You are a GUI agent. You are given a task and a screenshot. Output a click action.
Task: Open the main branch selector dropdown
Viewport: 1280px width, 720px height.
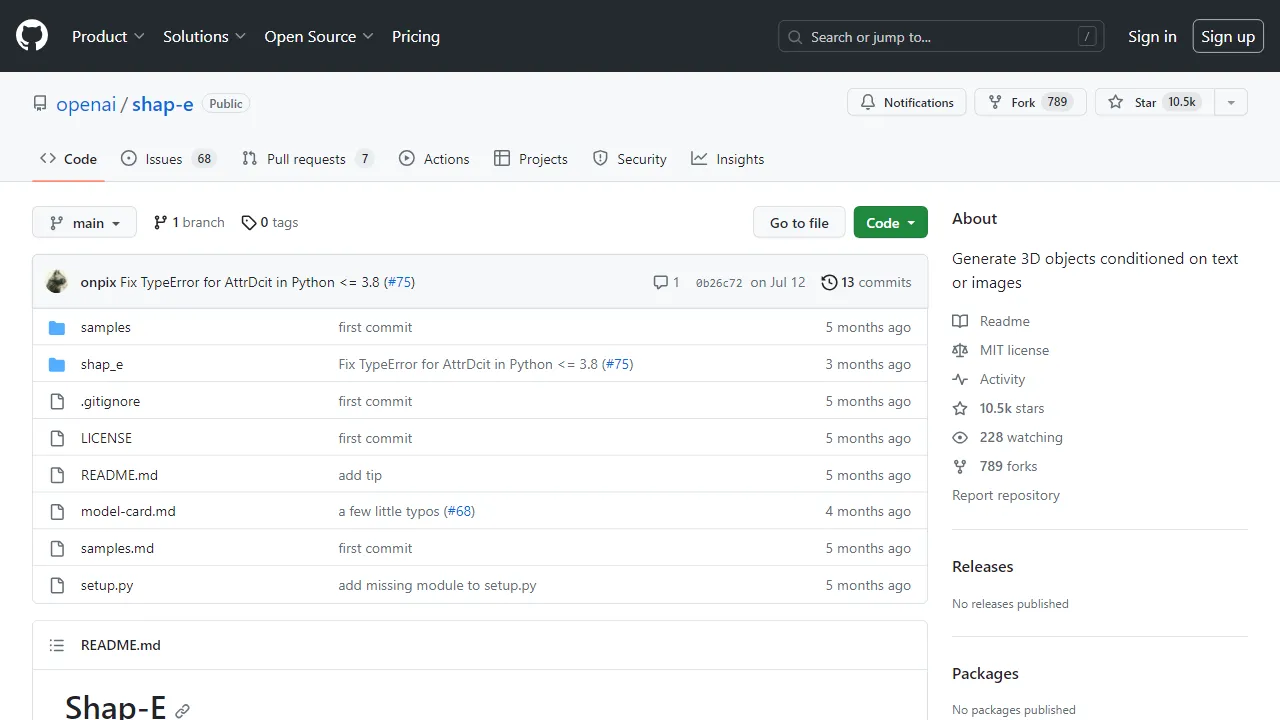click(x=84, y=223)
